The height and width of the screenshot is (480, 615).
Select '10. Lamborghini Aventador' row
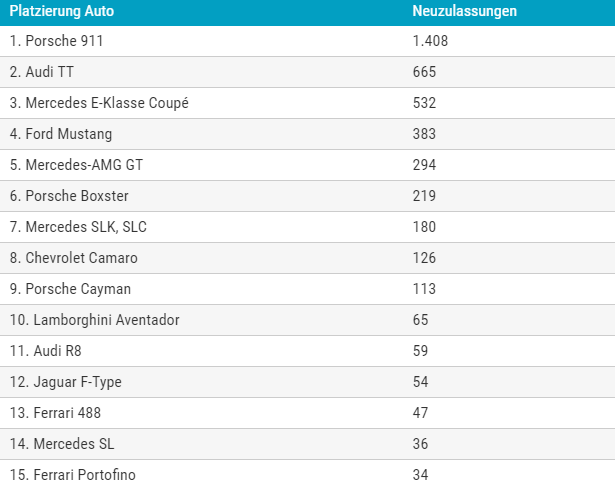pos(308,320)
